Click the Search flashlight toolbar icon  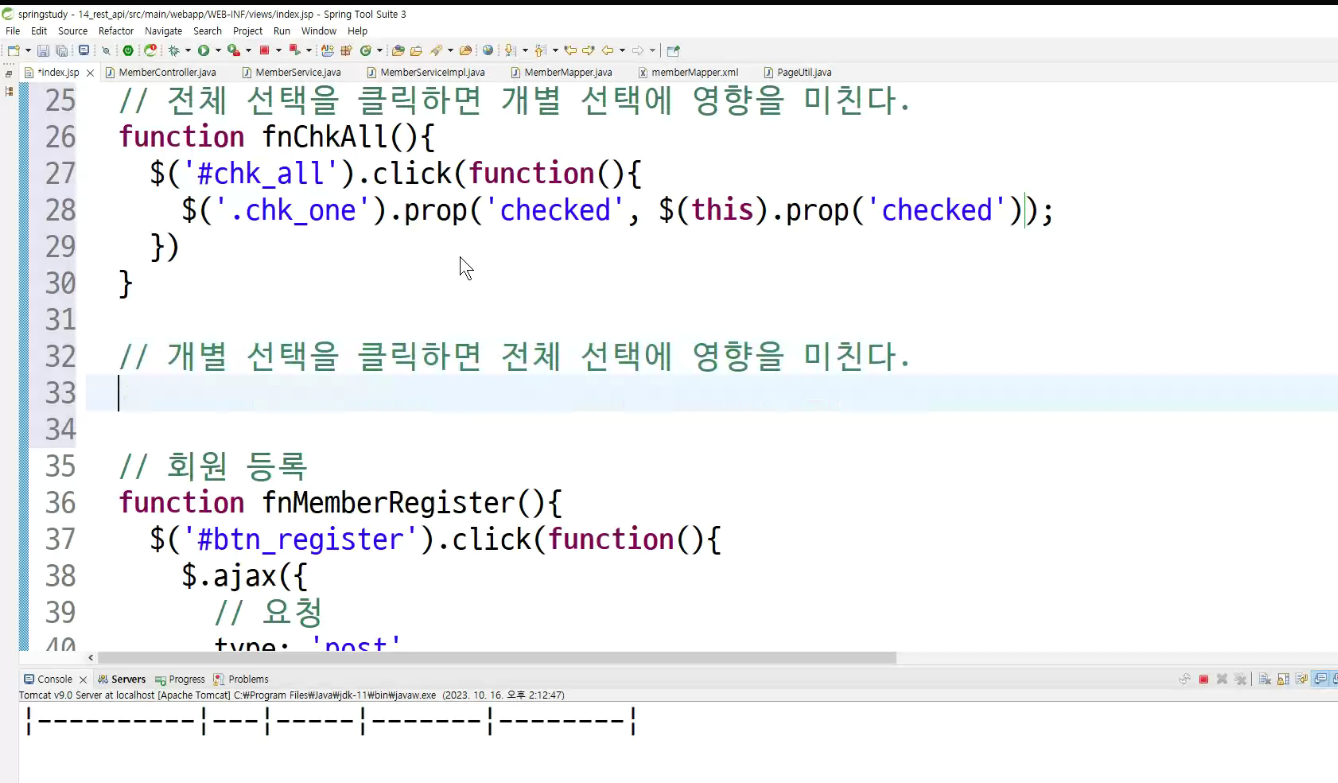click(437, 50)
